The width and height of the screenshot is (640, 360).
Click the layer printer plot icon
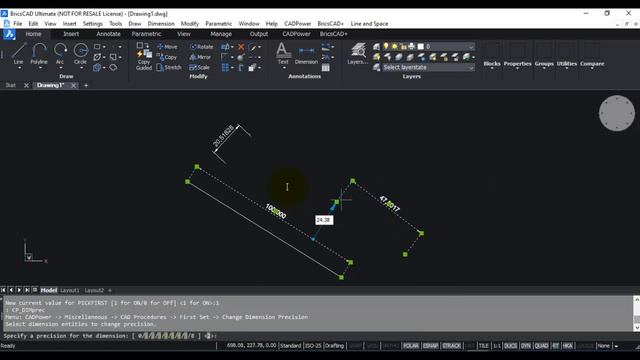pyautogui.click(x=411, y=47)
